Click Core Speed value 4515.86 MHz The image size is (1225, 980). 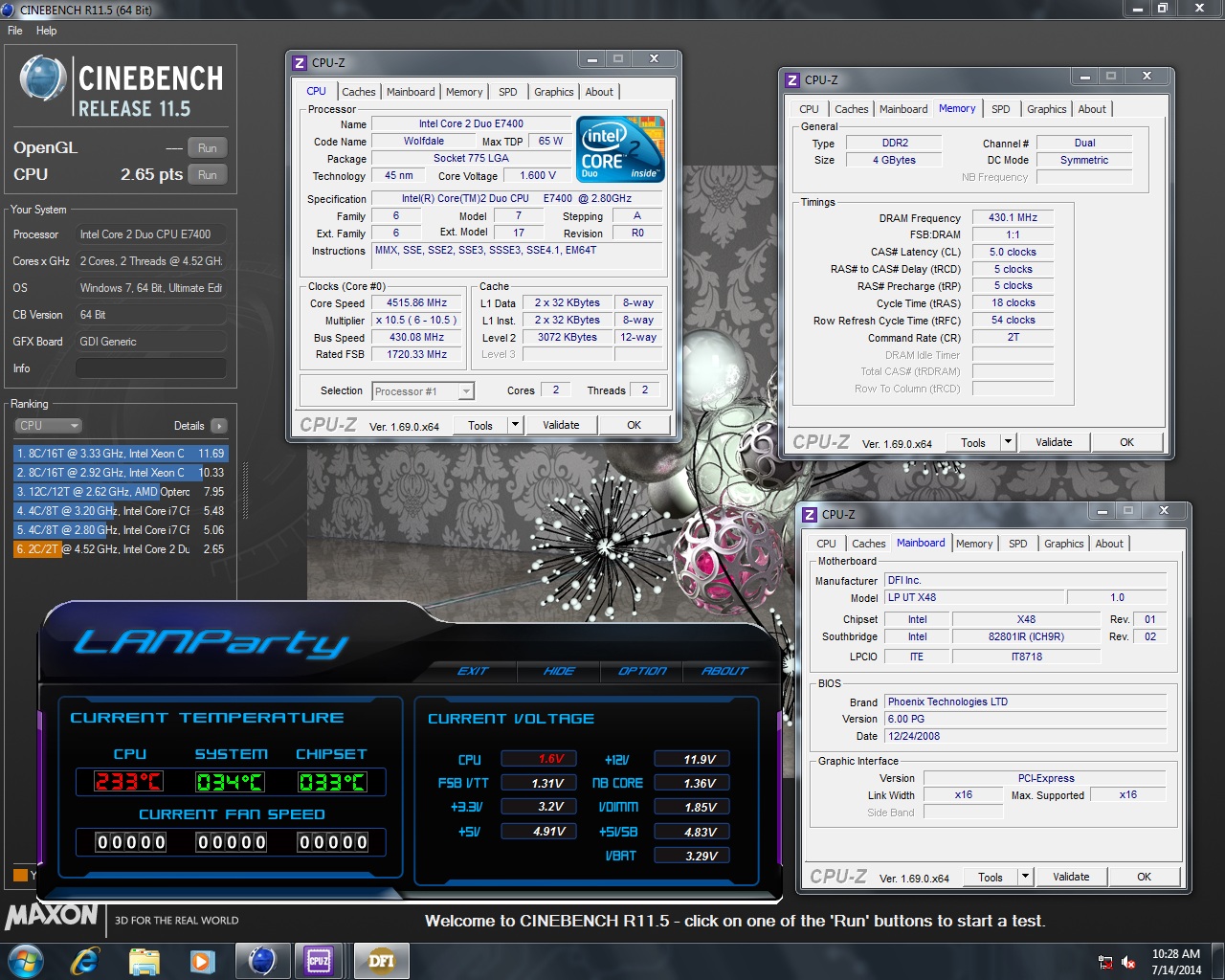tap(416, 303)
